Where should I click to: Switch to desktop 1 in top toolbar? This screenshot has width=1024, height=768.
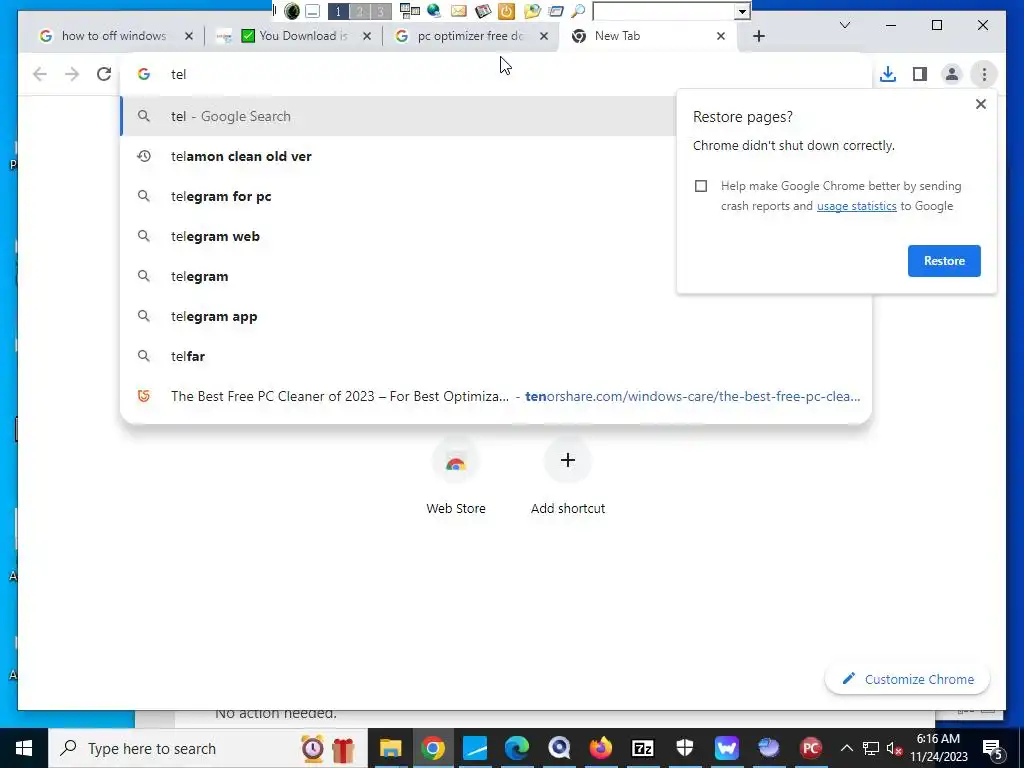[338, 11]
